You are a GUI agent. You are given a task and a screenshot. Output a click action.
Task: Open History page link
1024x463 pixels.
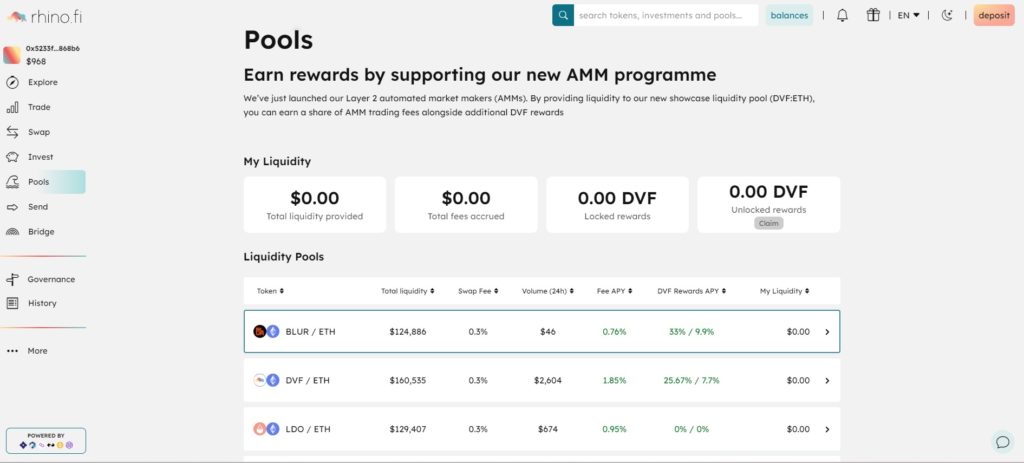(42, 303)
